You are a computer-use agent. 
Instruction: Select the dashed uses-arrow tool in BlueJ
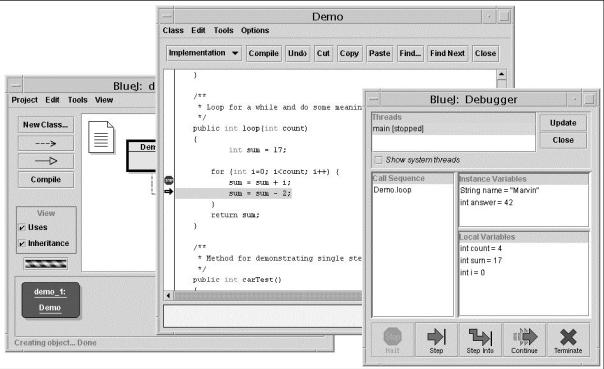tap(46, 143)
